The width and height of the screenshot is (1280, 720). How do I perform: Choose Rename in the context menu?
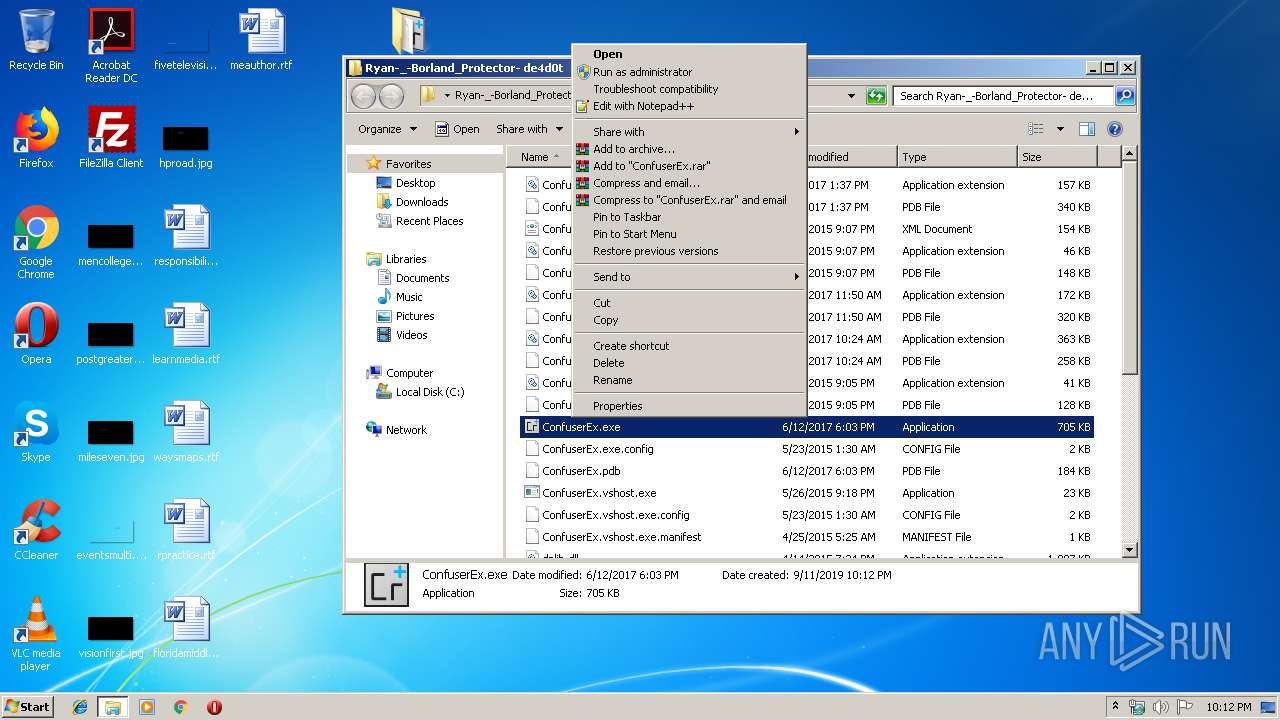coord(690,380)
